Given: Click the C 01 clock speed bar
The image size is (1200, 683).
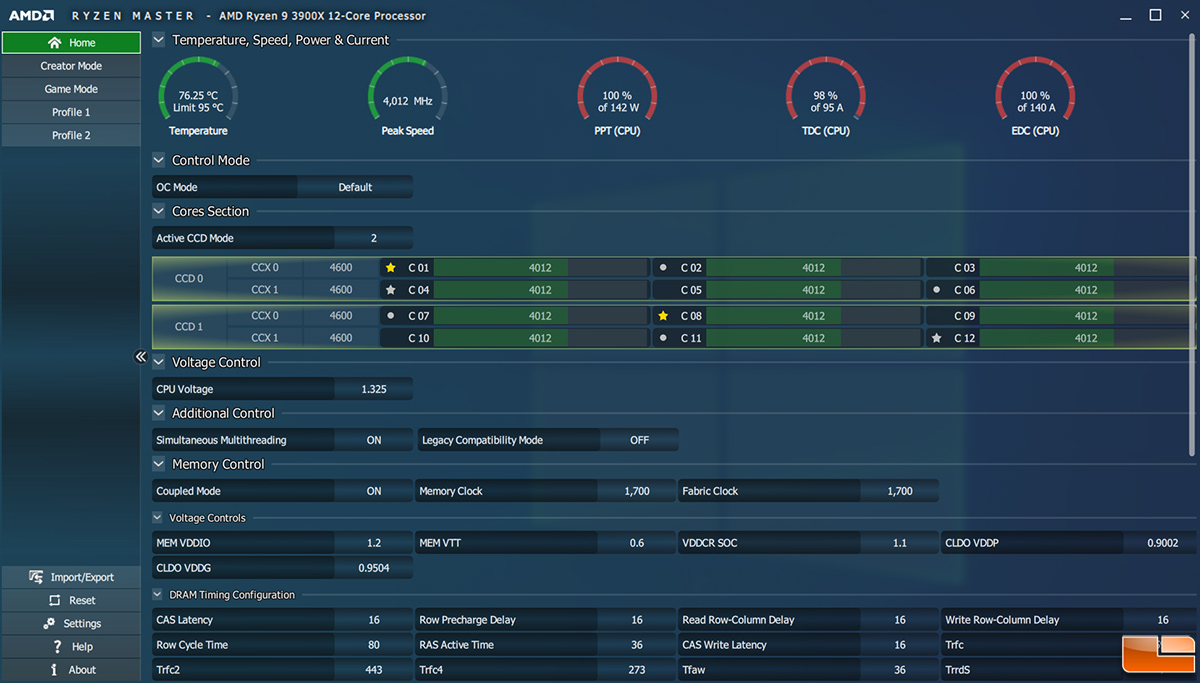Looking at the screenshot, I should (x=540, y=268).
